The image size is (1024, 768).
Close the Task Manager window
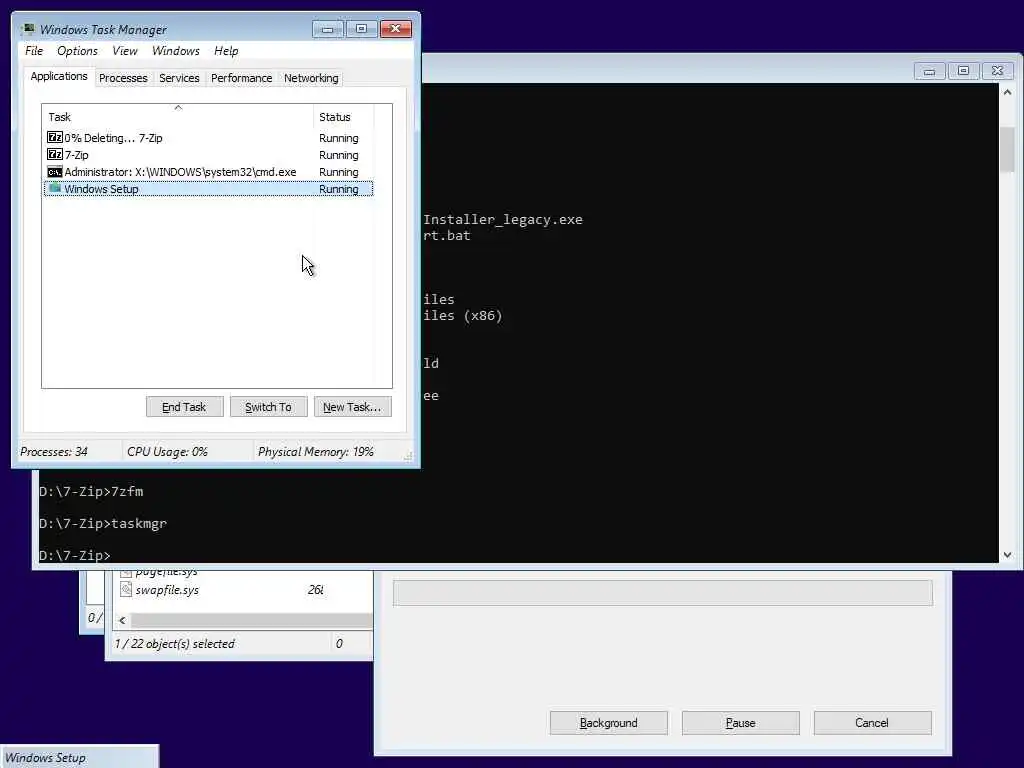pyautogui.click(x=396, y=29)
